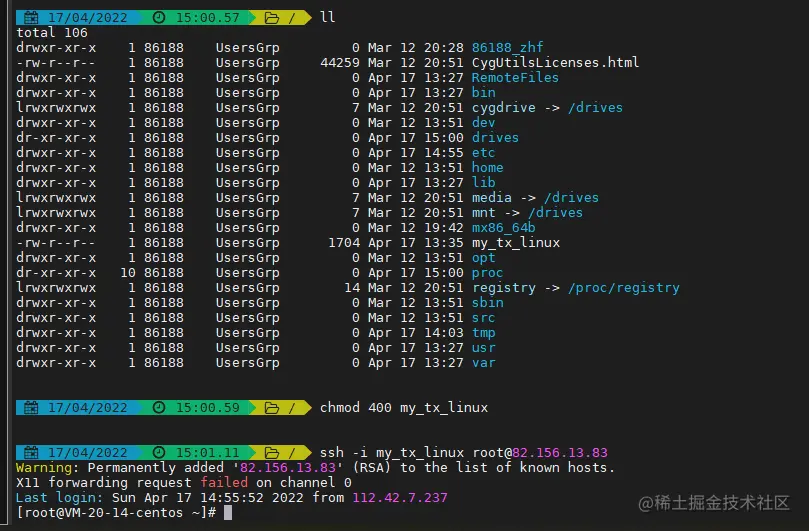Click the clock icon beside 15:00.57
The height and width of the screenshot is (531, 809).
point(159,18)
